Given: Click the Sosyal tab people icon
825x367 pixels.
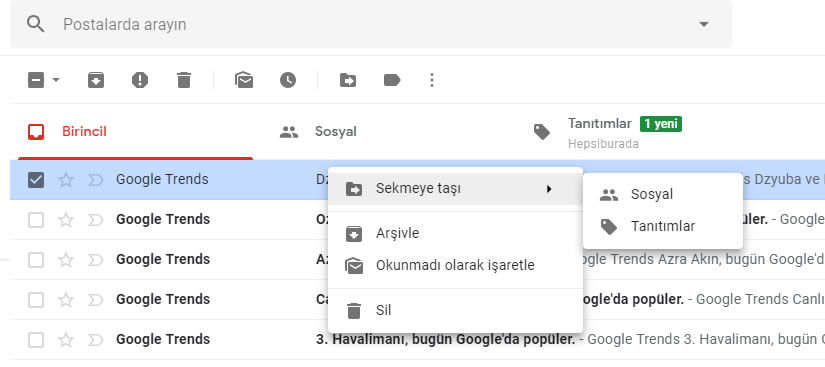Looking at the screenshot, I should 289,132.
